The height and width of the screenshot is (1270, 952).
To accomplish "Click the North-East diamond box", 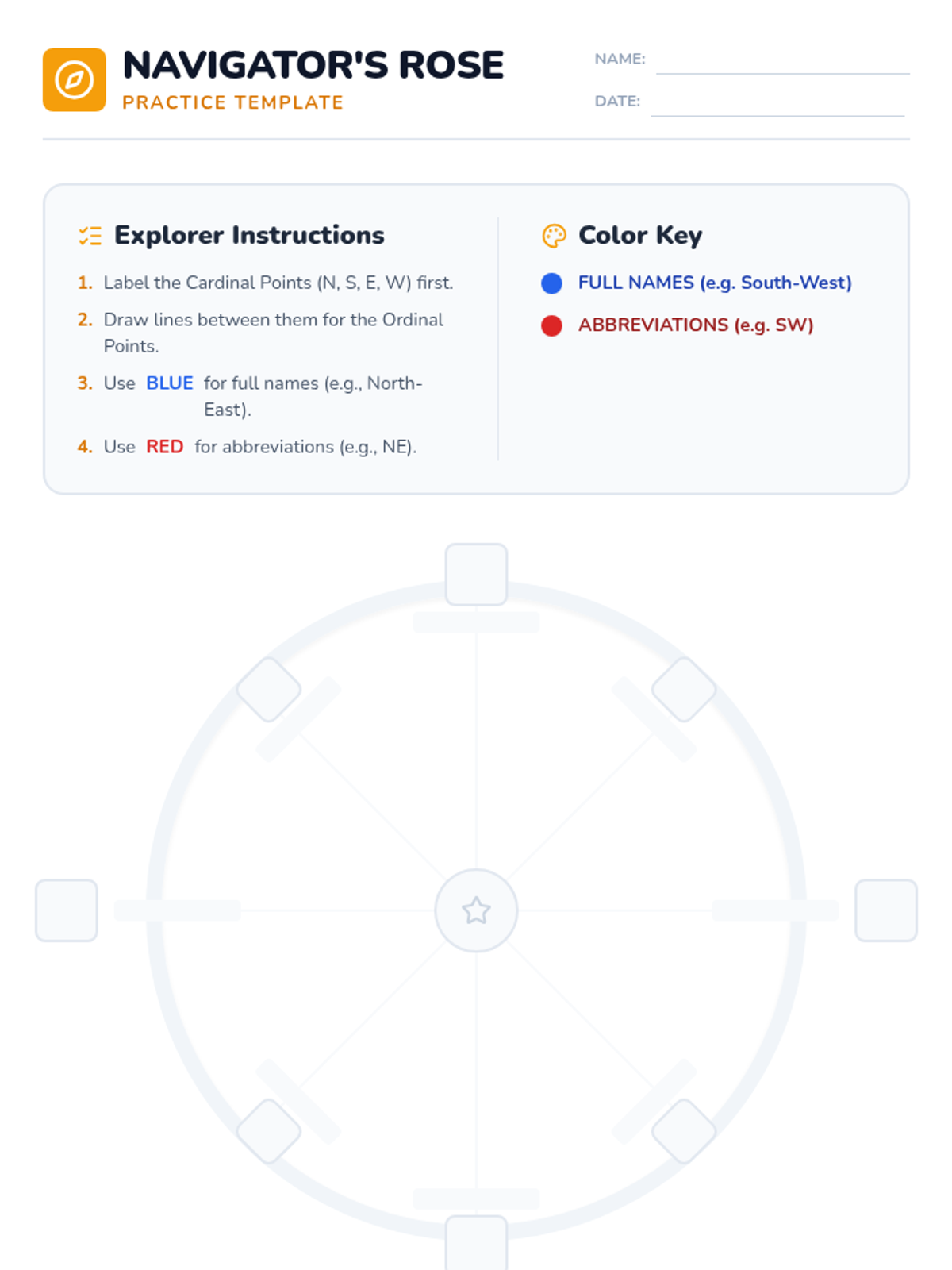I will point(683,689).
